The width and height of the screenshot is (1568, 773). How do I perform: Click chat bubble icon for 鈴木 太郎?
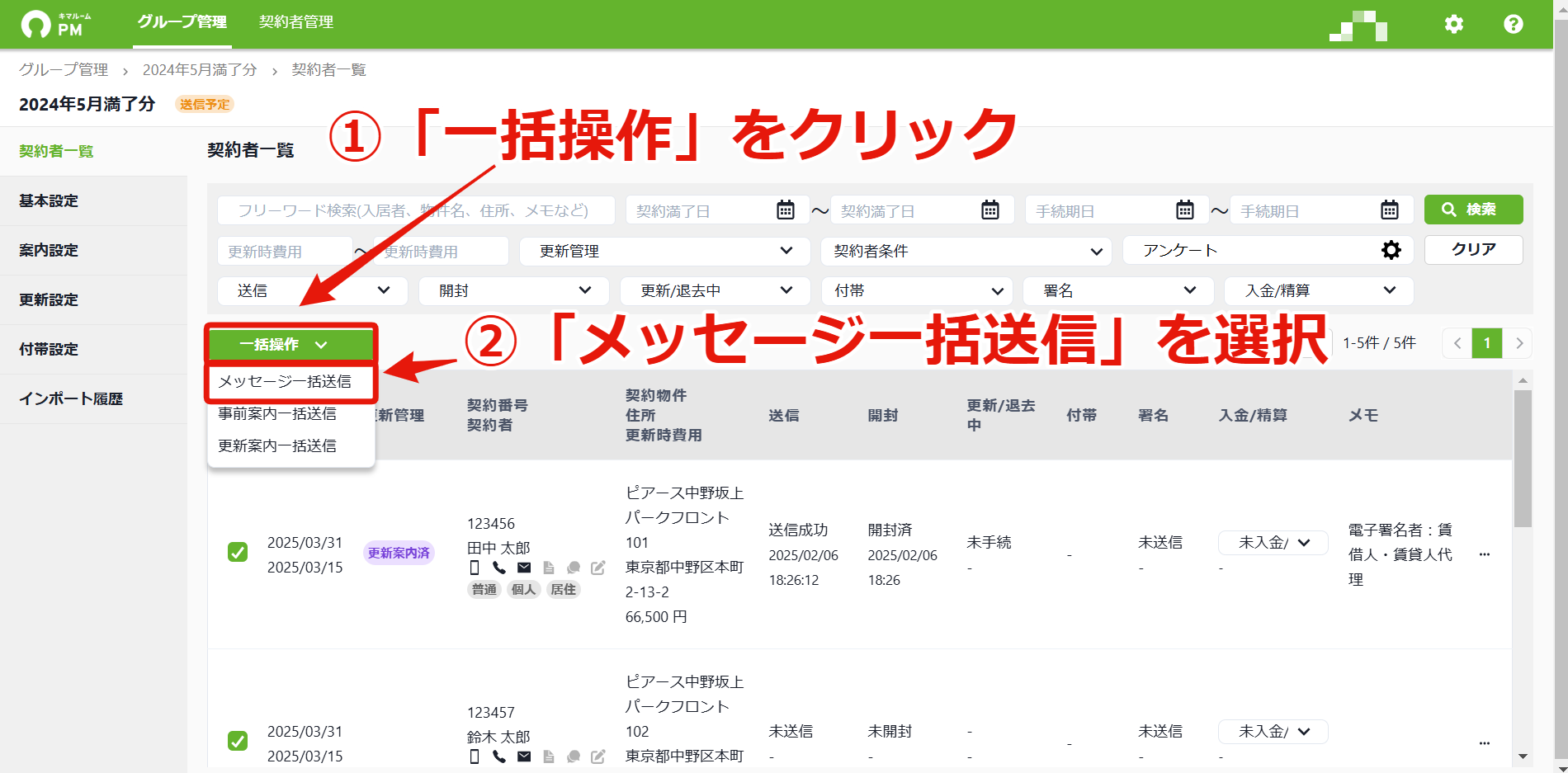[574, 757]
